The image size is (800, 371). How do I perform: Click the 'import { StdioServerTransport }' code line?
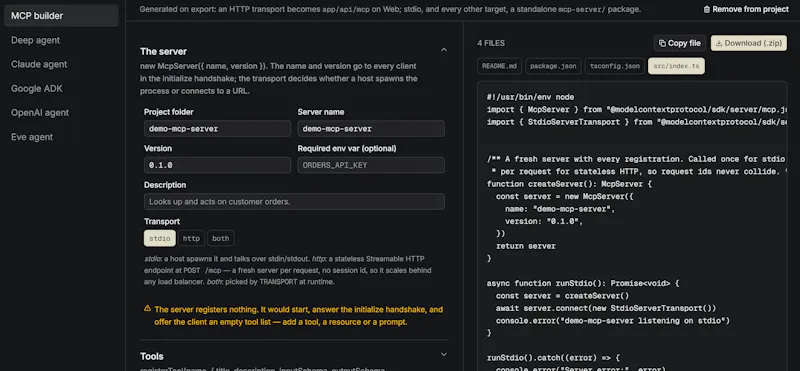637,122
